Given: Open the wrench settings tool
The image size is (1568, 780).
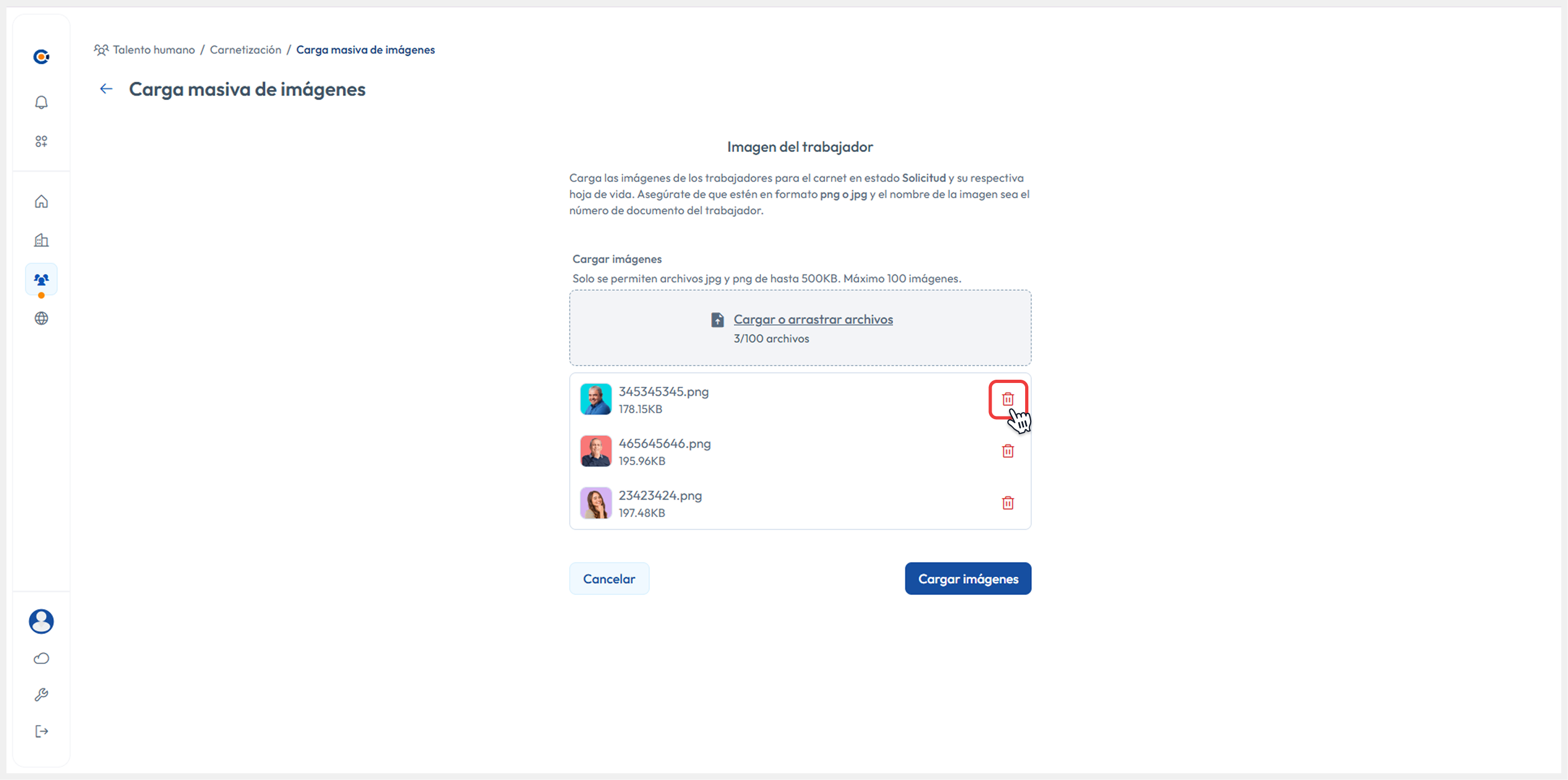Looking at the screenshot, I should click(41, 694).
